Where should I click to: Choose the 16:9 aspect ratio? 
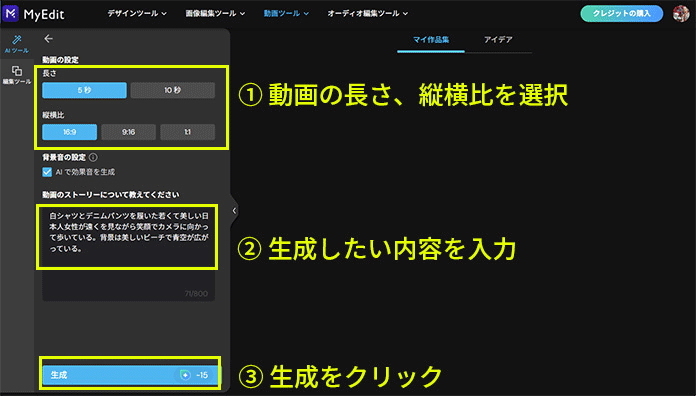(x=69, y=132)
